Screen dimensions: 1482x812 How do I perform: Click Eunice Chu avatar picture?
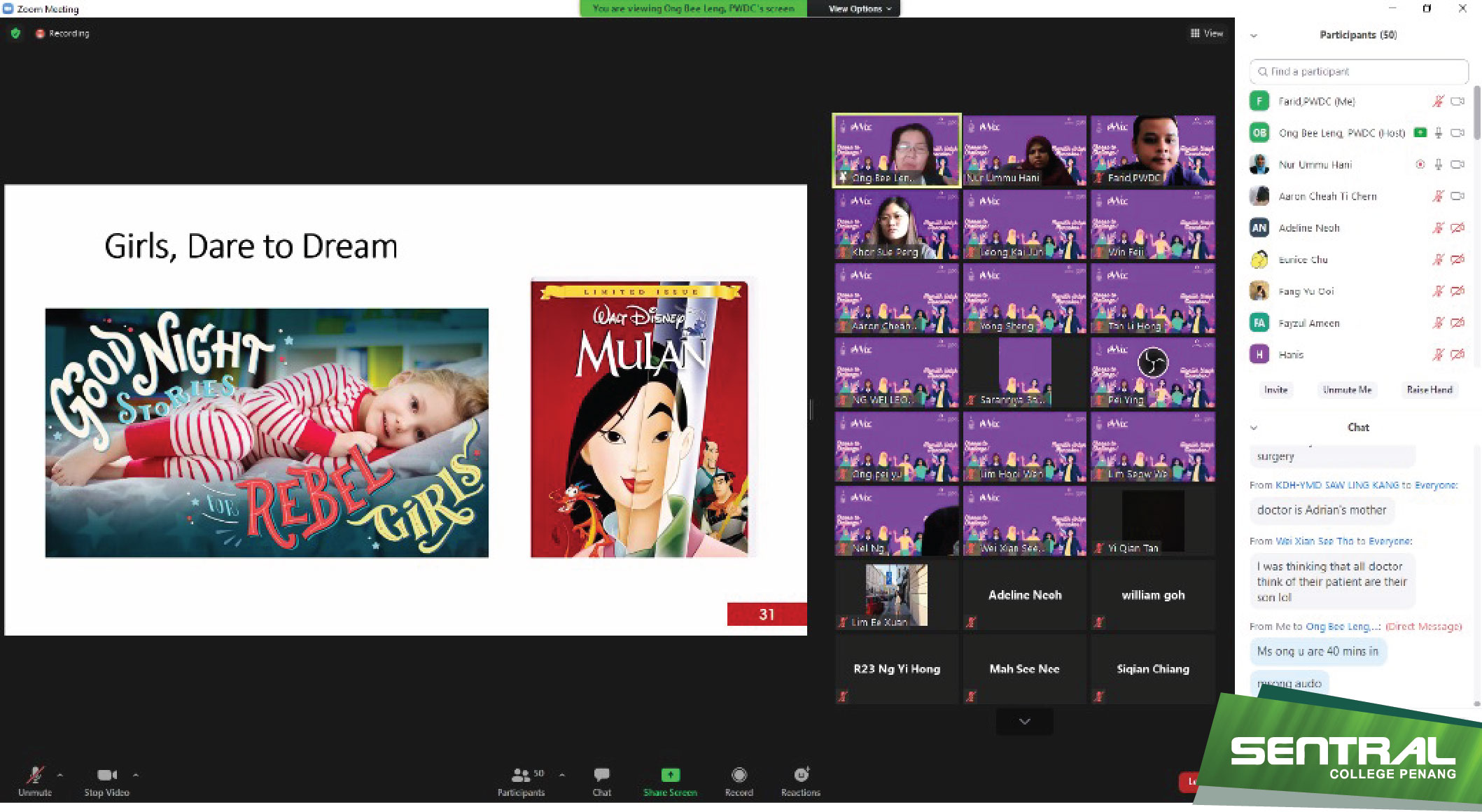[1259, 260]
